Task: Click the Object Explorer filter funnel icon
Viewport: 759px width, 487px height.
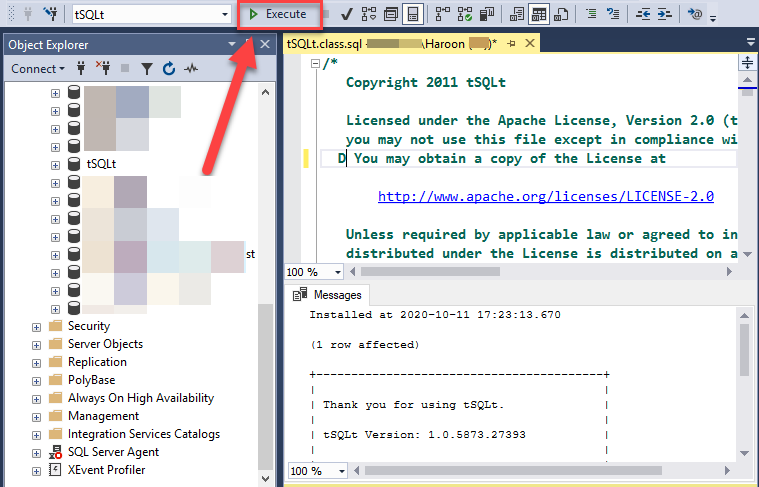Action: (x=147, y=69)
